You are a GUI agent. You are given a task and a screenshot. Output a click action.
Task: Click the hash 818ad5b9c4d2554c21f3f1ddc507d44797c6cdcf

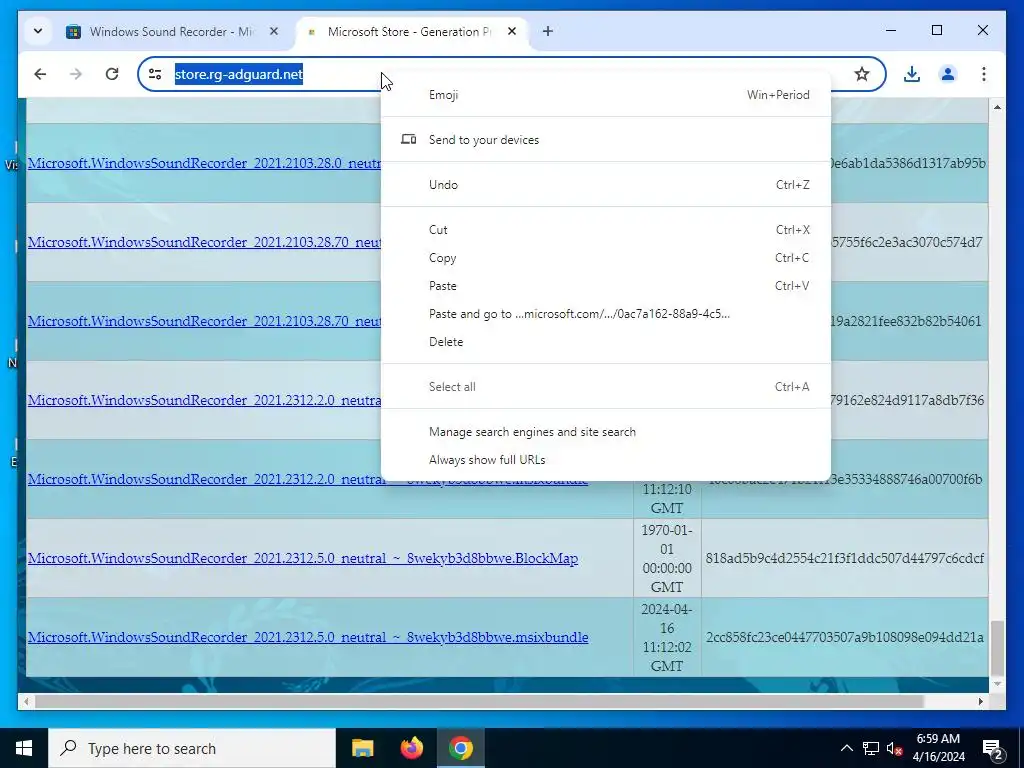[x=844, y=558]
